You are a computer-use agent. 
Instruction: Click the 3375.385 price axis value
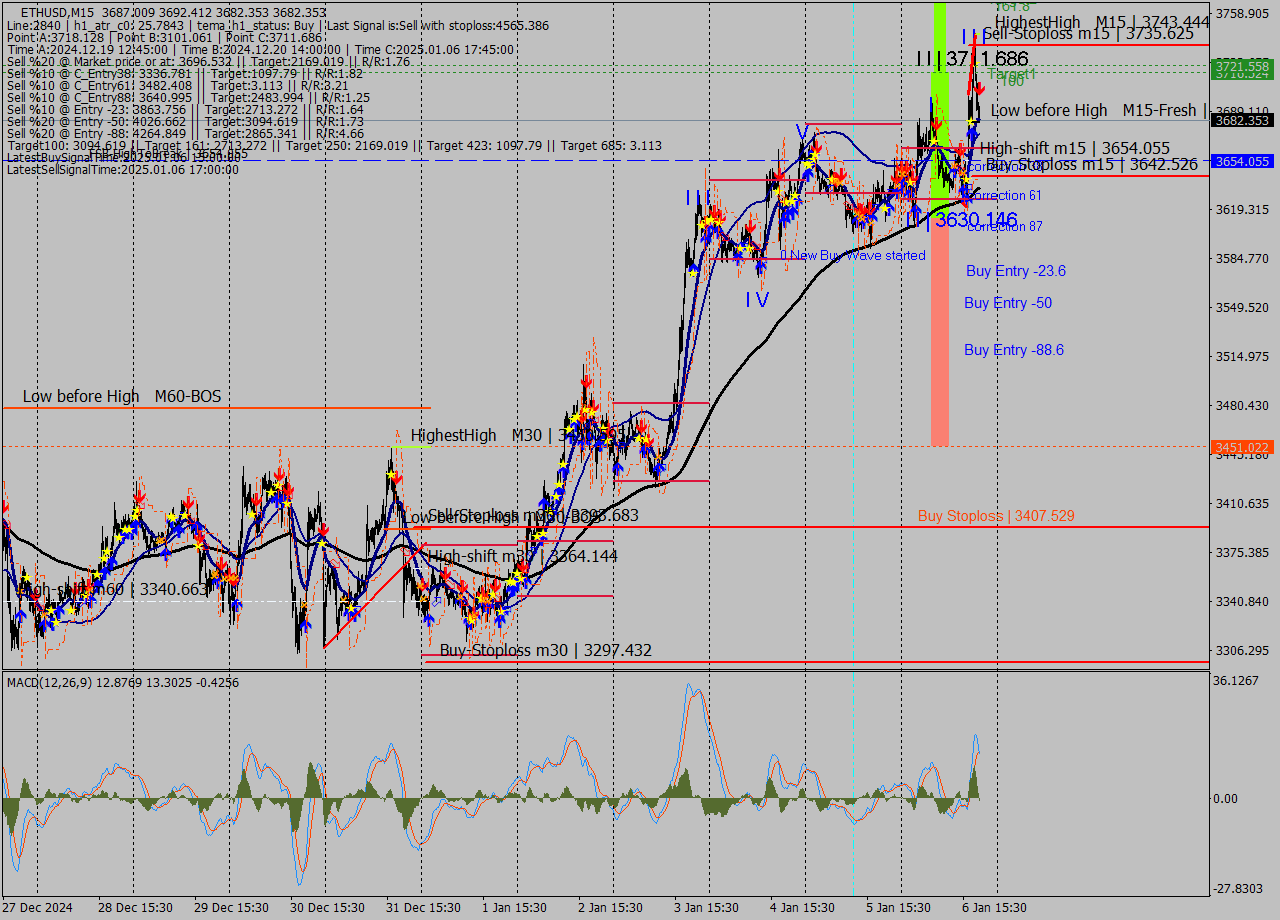point(1241,553)
